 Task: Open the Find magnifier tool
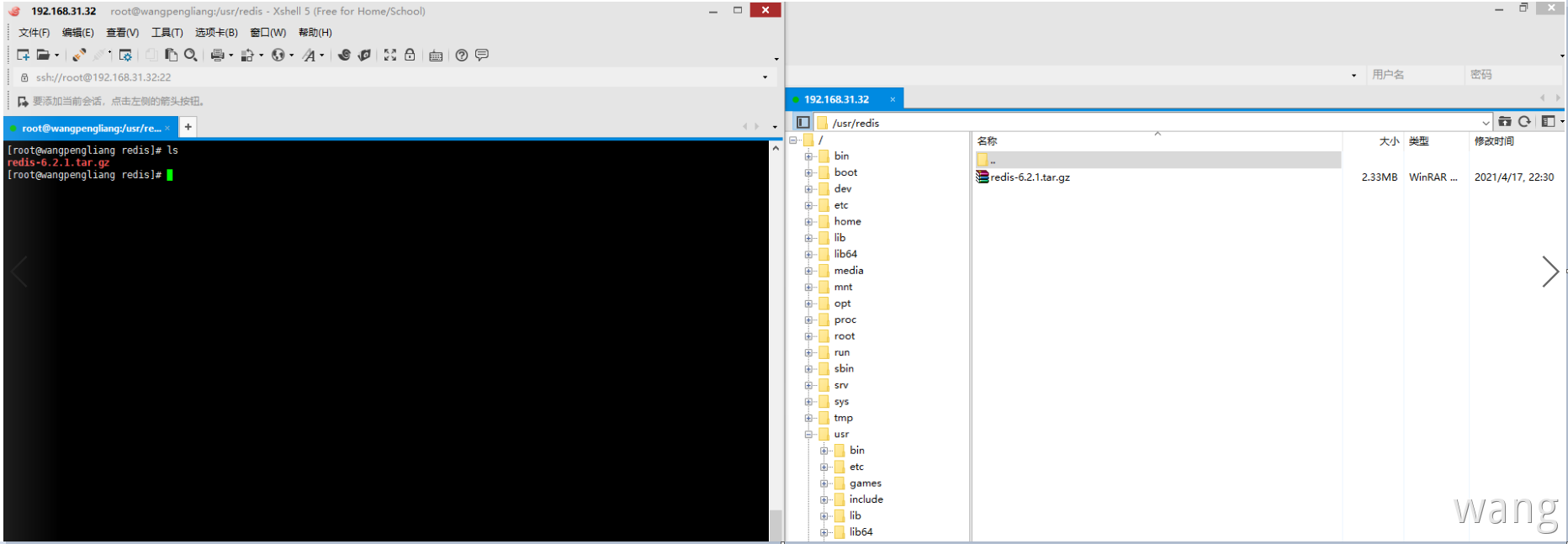(191, 55)
